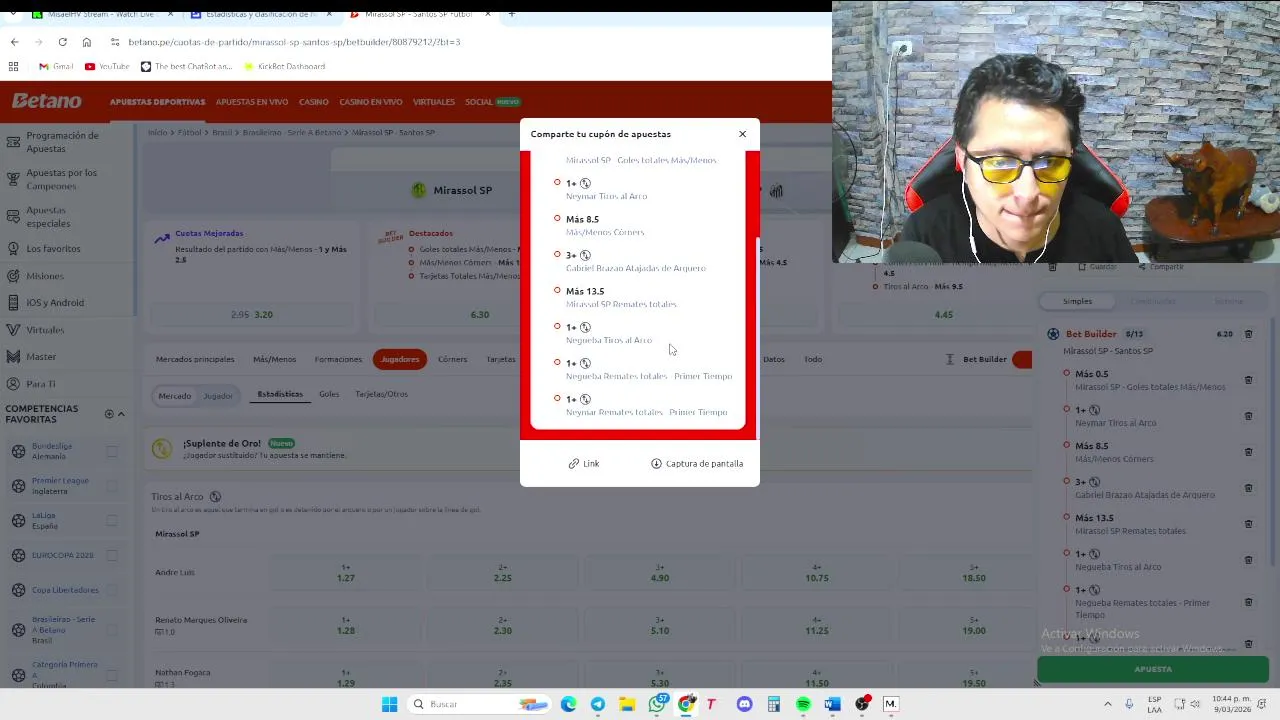
Task: Select Renato Marques Oliveira 3+ odds 5.10
Action: (660, 625)
